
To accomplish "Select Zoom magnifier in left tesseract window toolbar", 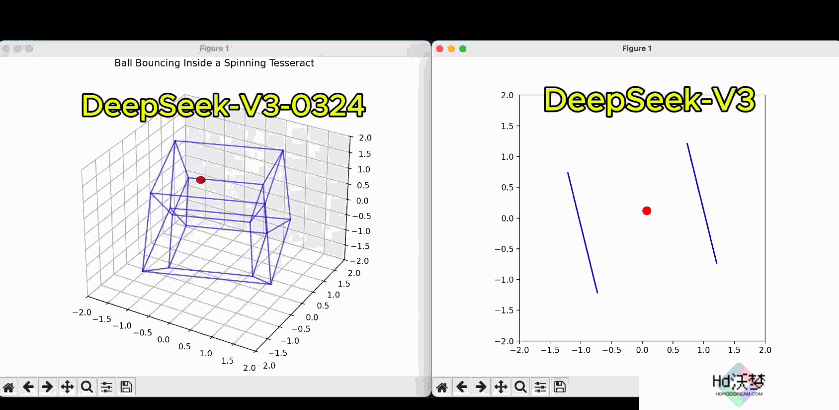I will tap(87, 386).
